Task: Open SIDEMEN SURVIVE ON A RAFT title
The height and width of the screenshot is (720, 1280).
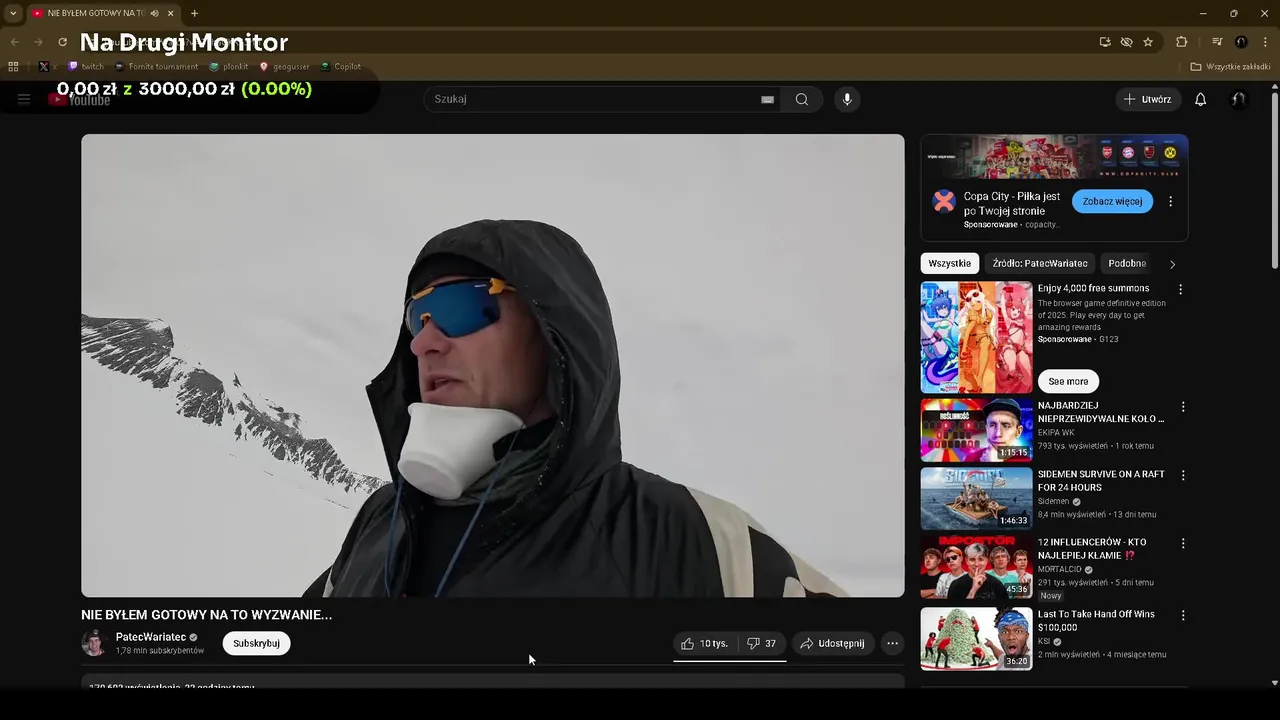Action: (x=1101, y=481)
